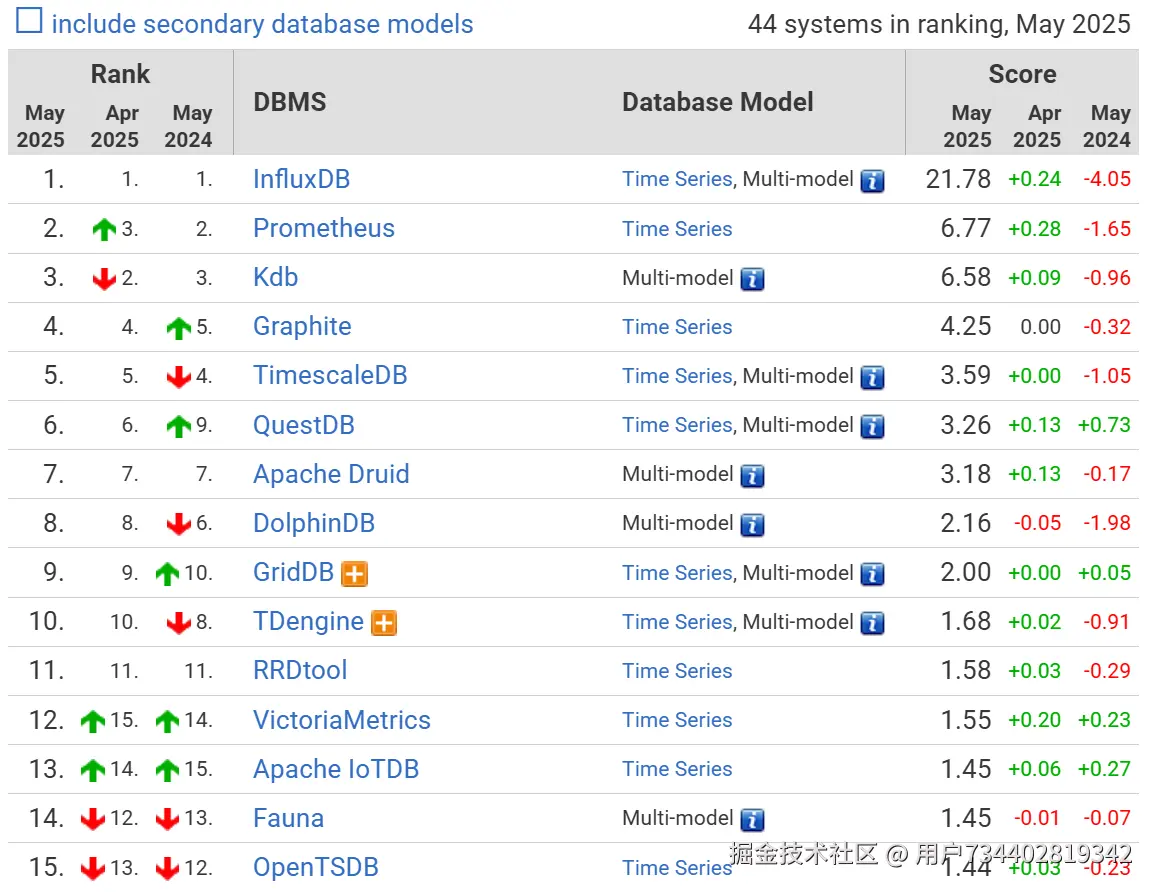
Task: Open TimescaleDB multi-model info icon
Action: pyautogui.click(x=872, y=377)
